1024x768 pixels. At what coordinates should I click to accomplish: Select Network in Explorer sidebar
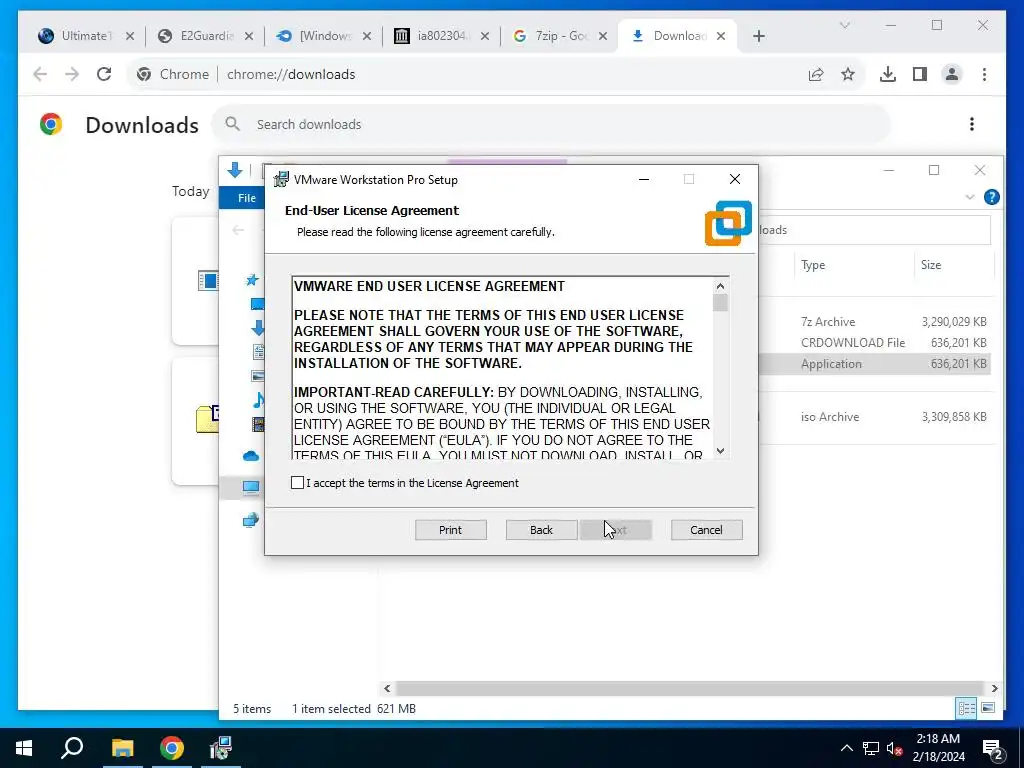point(251,520)
